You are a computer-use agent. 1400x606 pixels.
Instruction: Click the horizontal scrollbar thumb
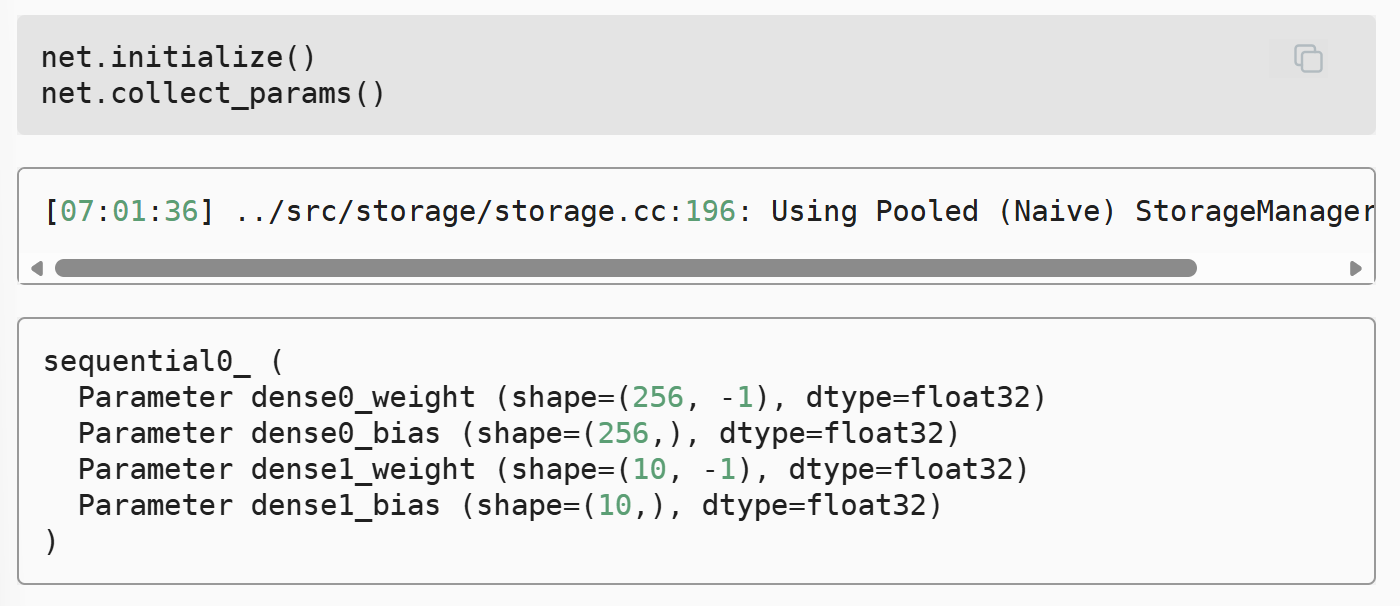tap(625, 268)
